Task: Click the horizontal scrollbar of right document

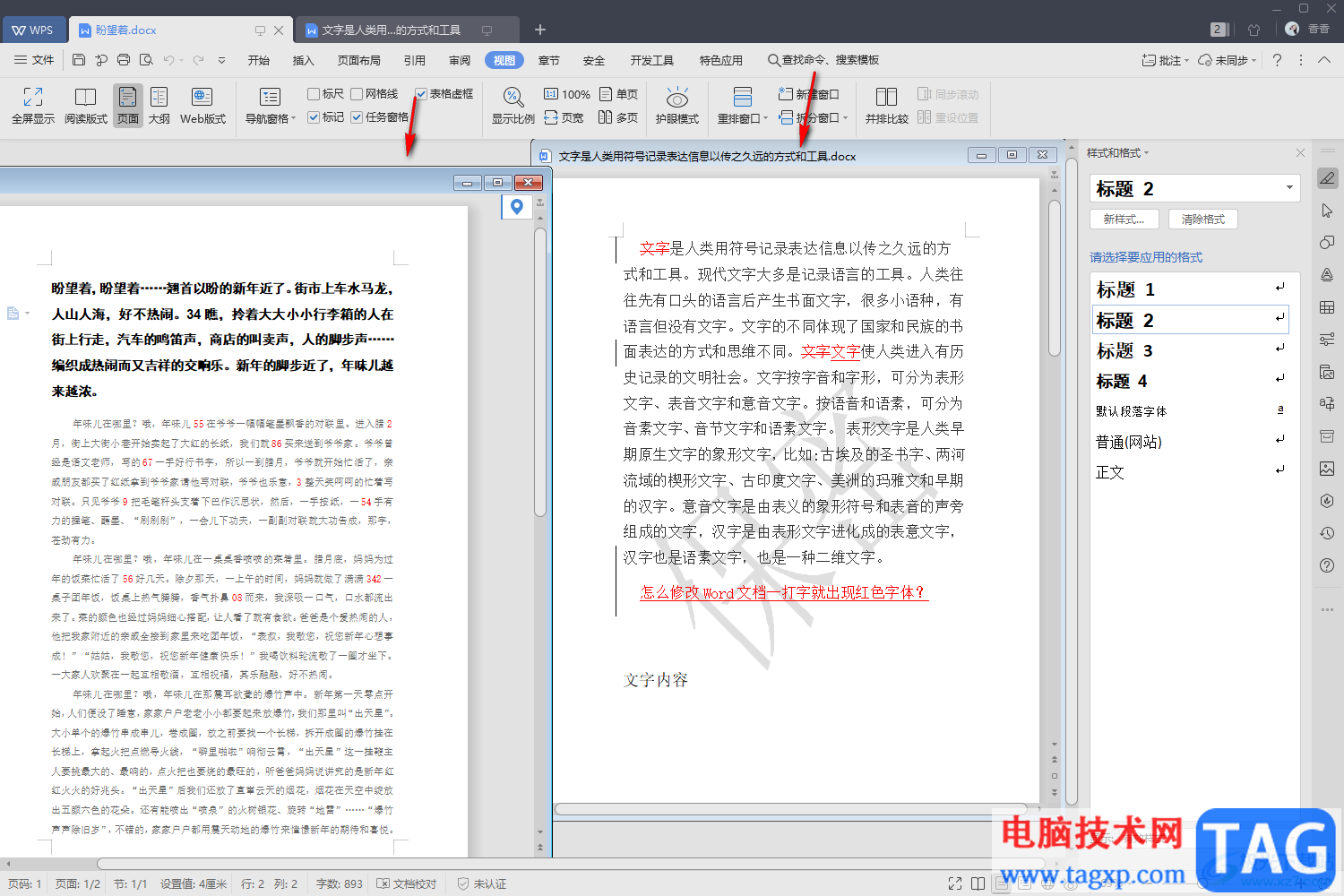Action: [x=791, y=809]
